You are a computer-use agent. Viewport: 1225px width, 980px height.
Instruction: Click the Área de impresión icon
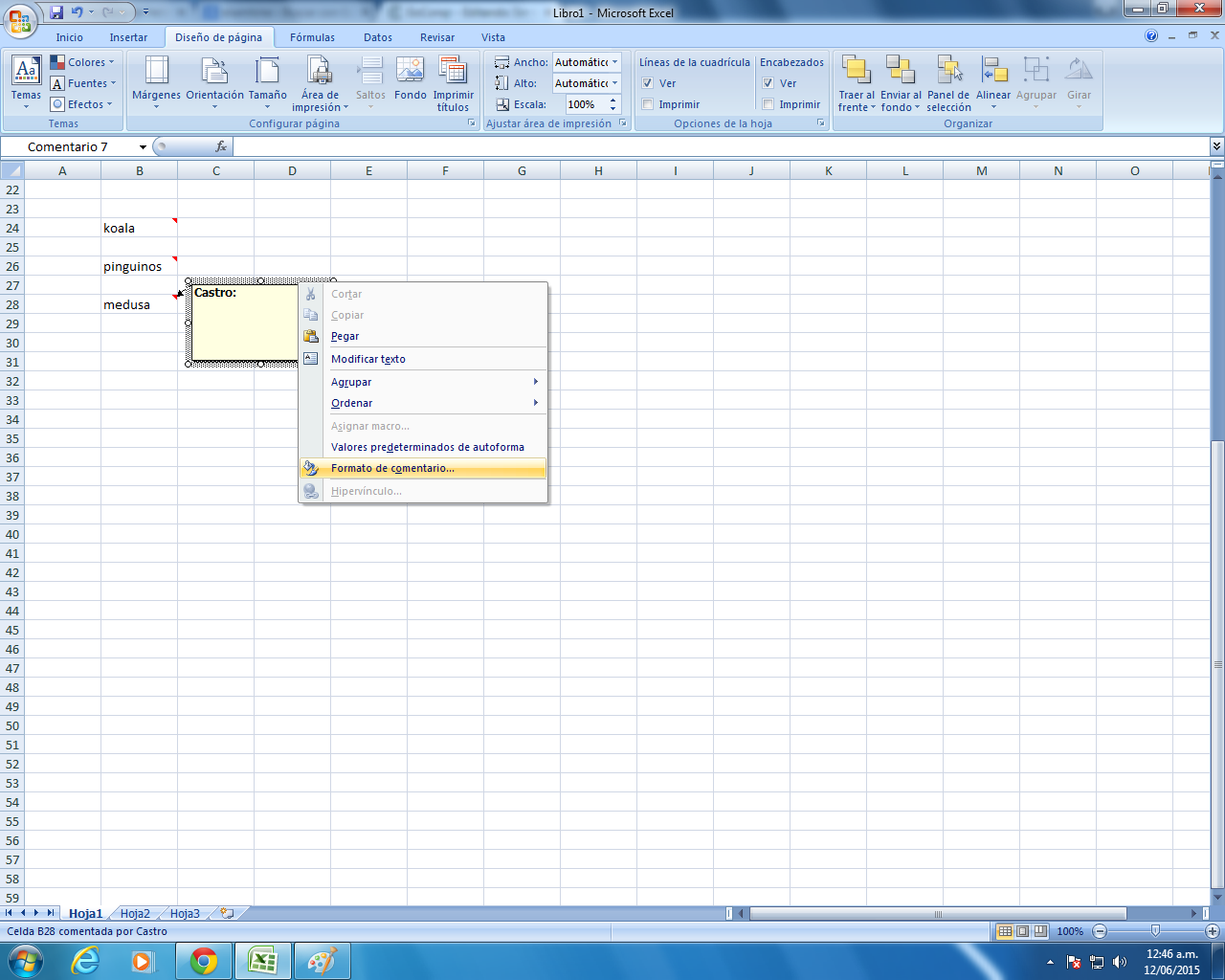click(320, 73)
